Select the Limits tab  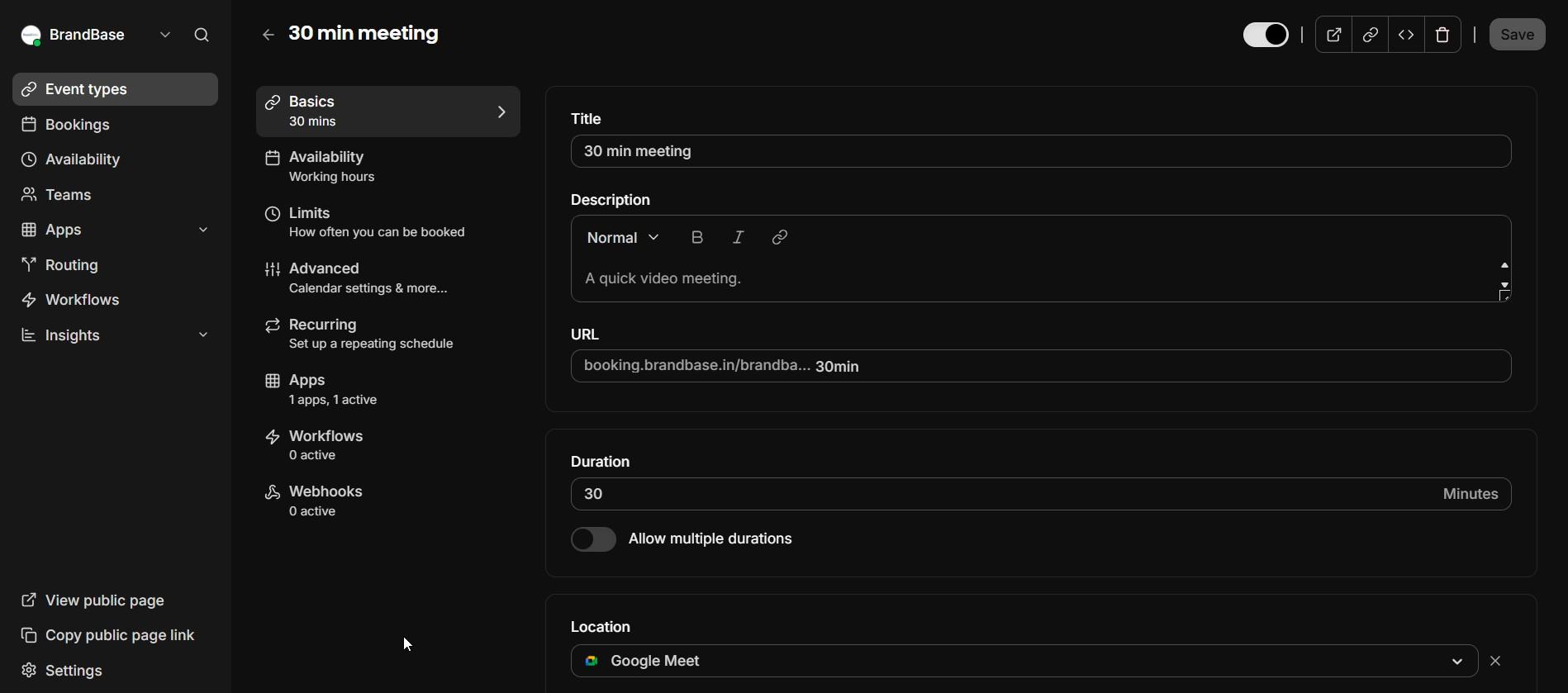(388, 223)
